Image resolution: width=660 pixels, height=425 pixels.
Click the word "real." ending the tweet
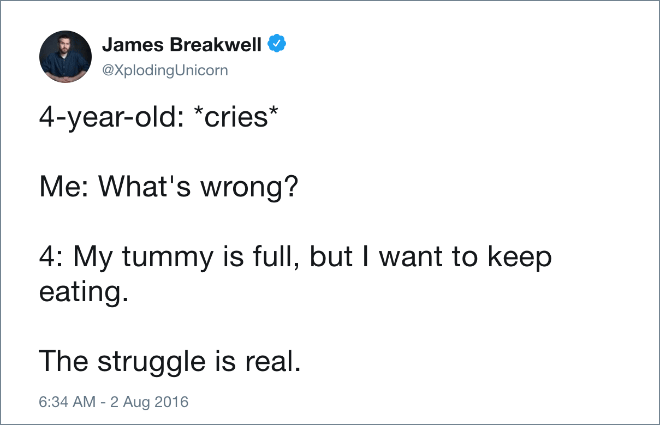273,361
